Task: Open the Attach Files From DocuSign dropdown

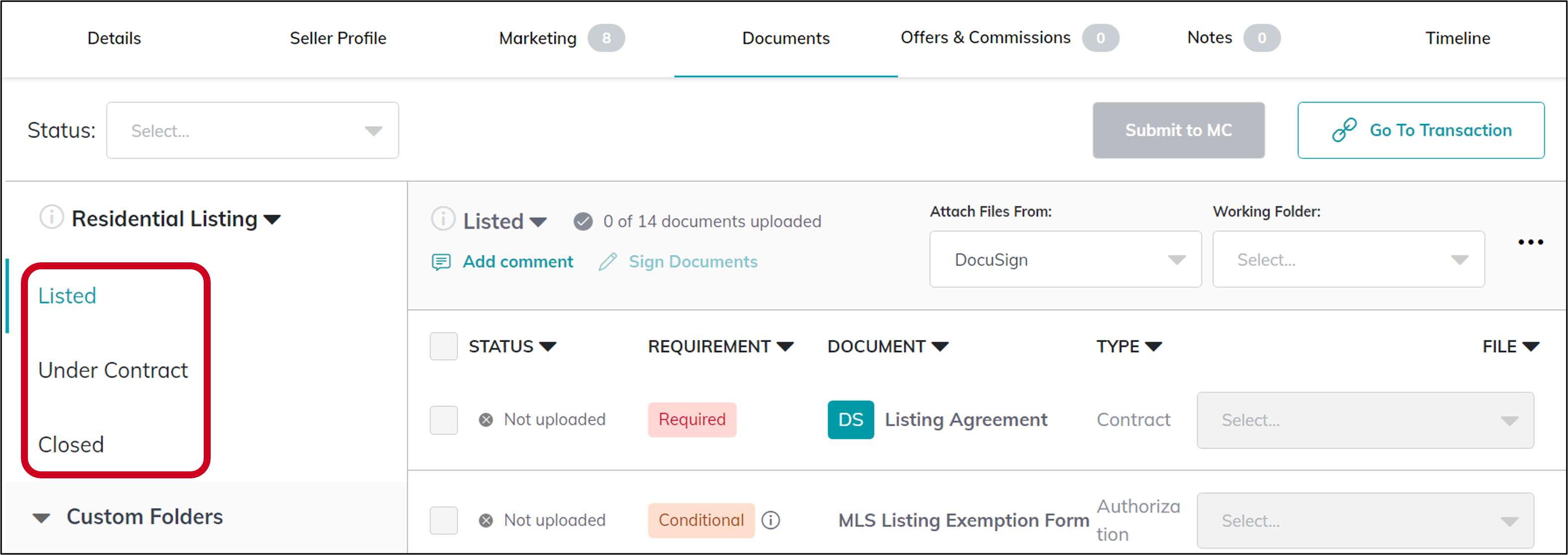Action: (1065, 259)
